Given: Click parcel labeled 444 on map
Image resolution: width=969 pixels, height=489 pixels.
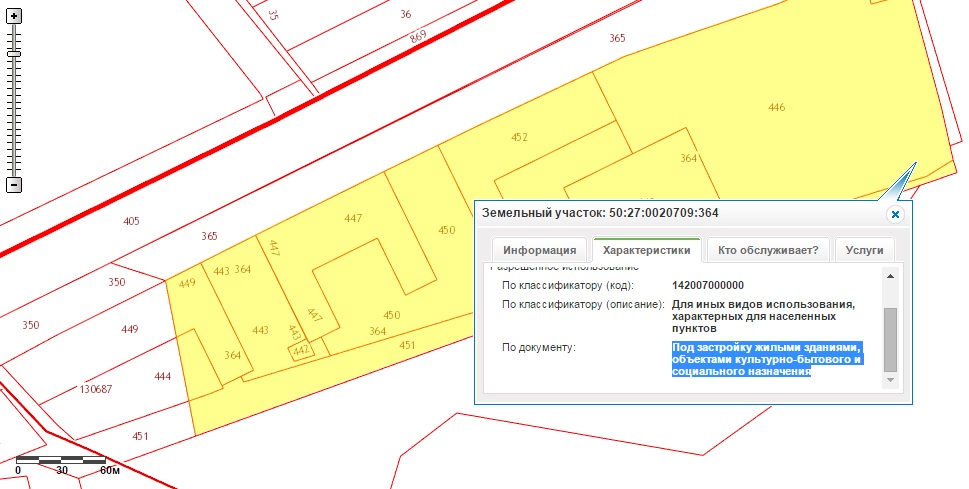Looking at the screenshot, I should tap(164, 375).
